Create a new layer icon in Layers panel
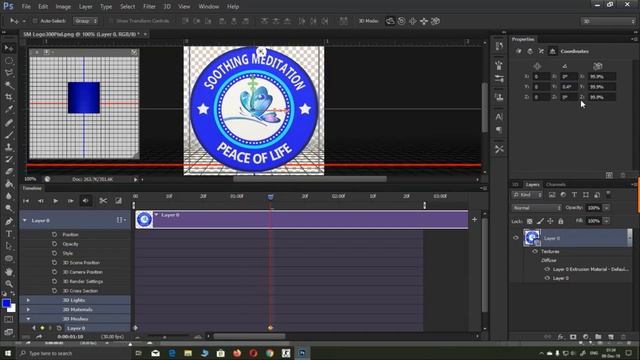The image size is (640, 360). click(x=611, y=337)
